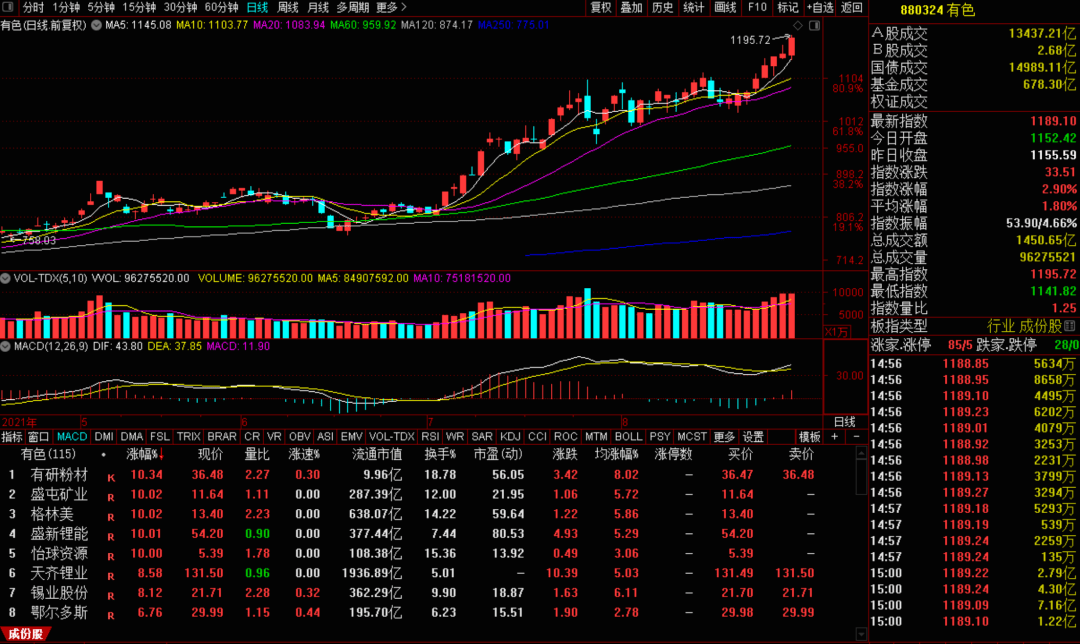1080x644 pixels.
Task: Select the 60分钟 period tab
Action: (222, 7)
